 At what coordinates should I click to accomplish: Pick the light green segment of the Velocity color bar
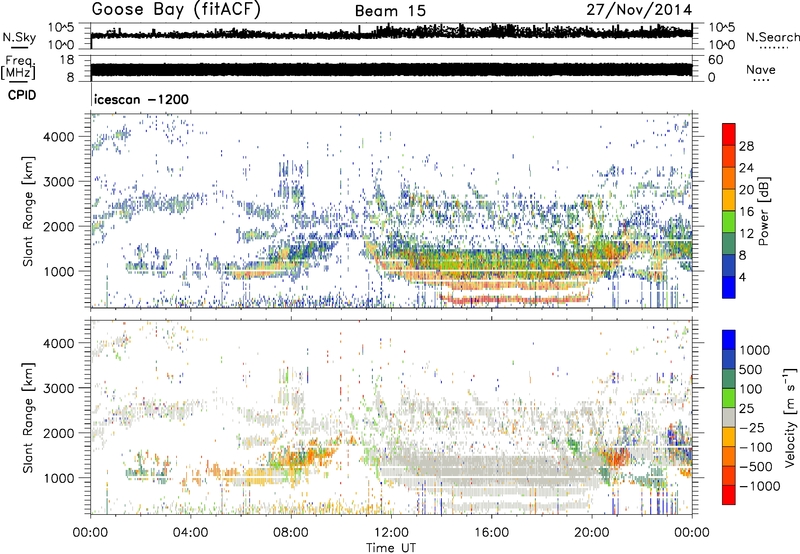pyautogui.click(x=729, y=398)
